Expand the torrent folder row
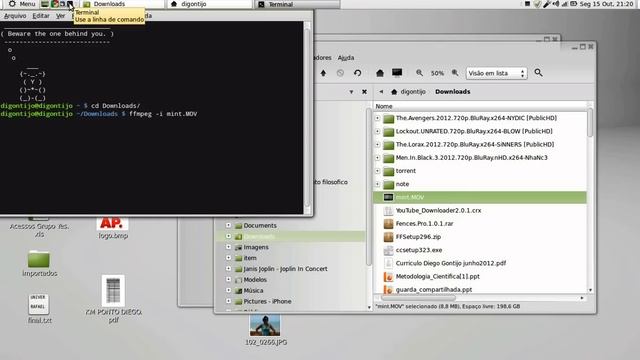This screenshot has height=360, width=640. (378, 171)
